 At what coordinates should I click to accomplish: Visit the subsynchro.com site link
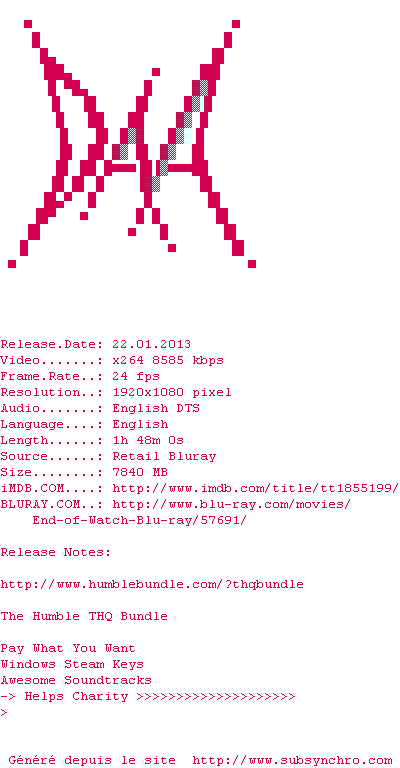click(x=292, y=760)
